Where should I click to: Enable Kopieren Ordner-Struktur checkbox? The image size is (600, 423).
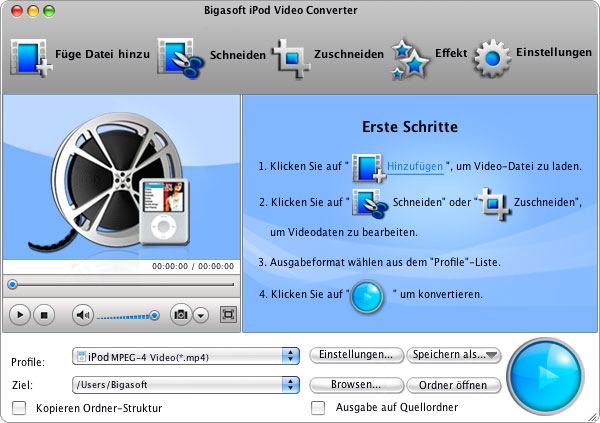[x=19, y=408]
